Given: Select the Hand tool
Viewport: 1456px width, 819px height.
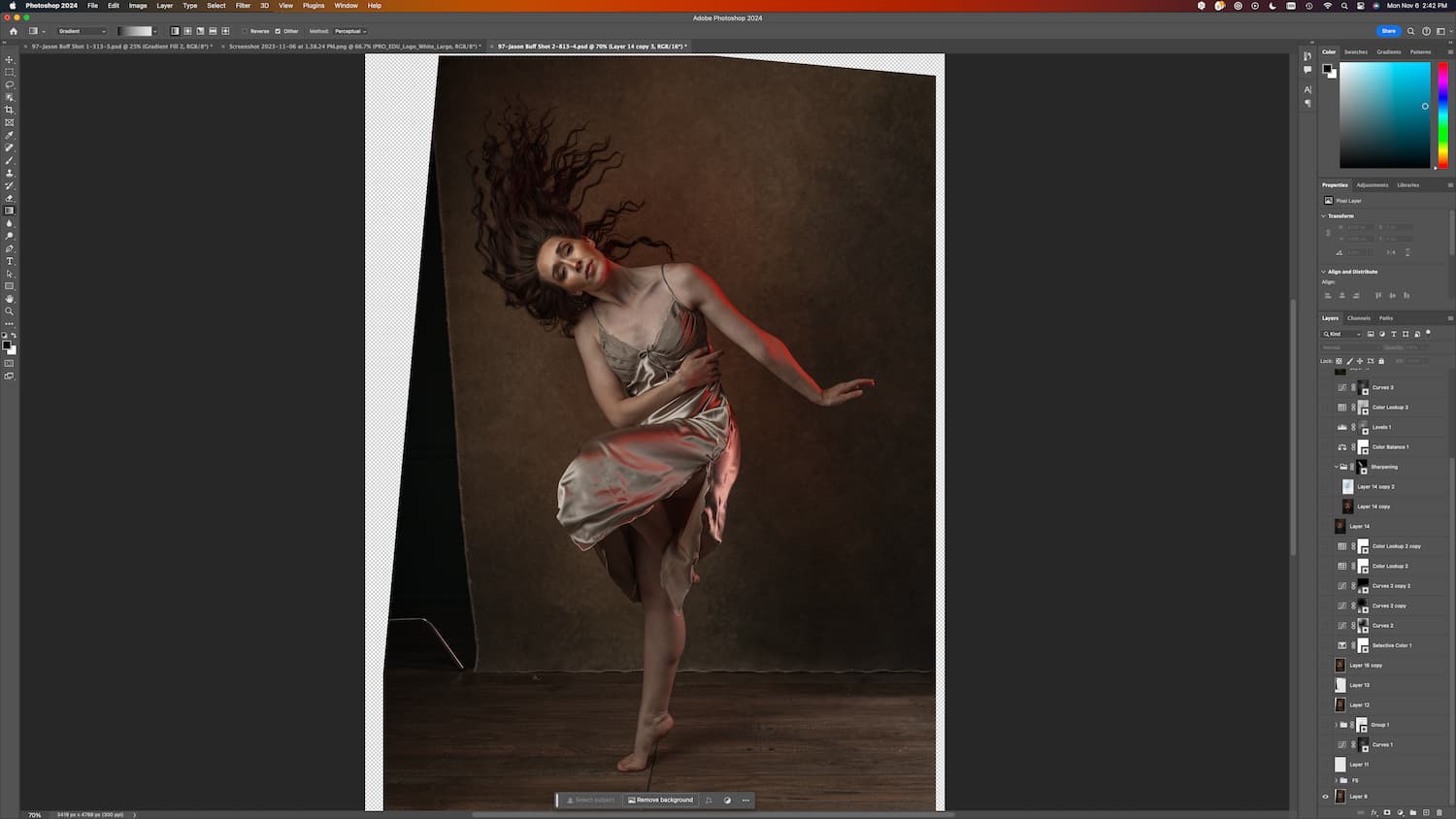Looking at the screenshot, I should 10,299.
